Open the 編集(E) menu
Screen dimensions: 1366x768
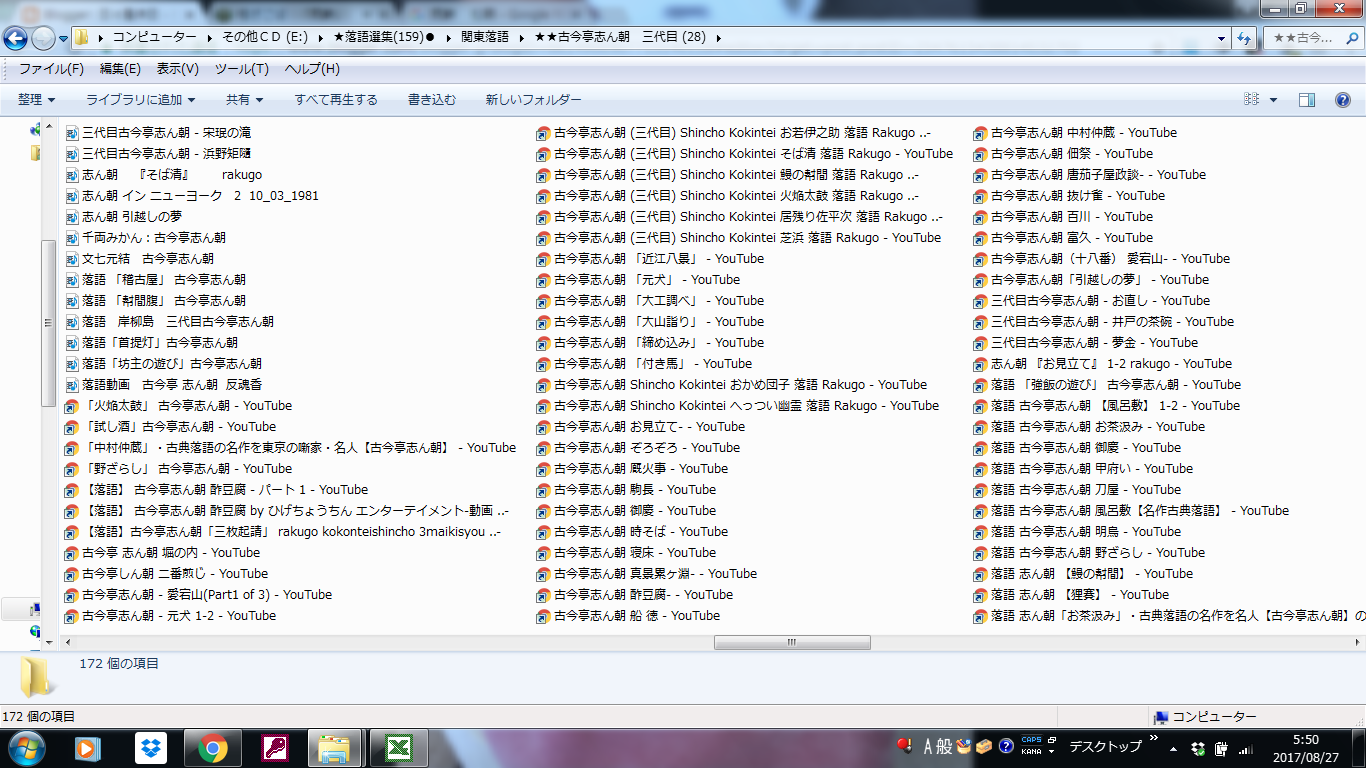tap(120, 69)
